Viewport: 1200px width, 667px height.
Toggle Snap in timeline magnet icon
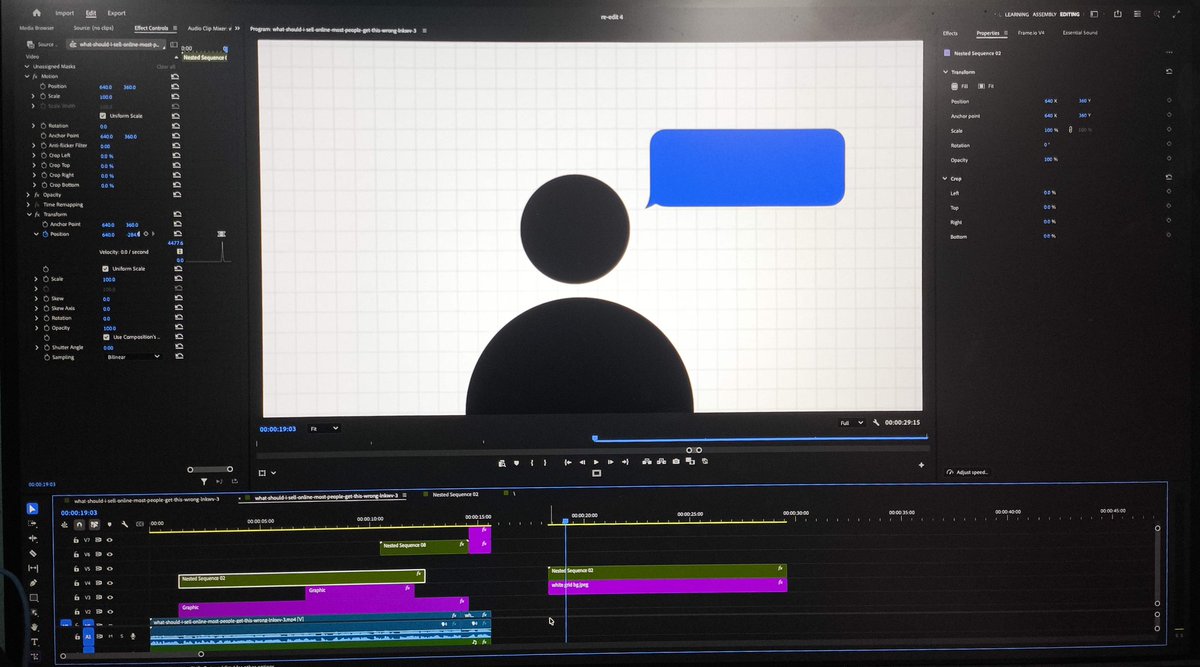coord(79,524)
